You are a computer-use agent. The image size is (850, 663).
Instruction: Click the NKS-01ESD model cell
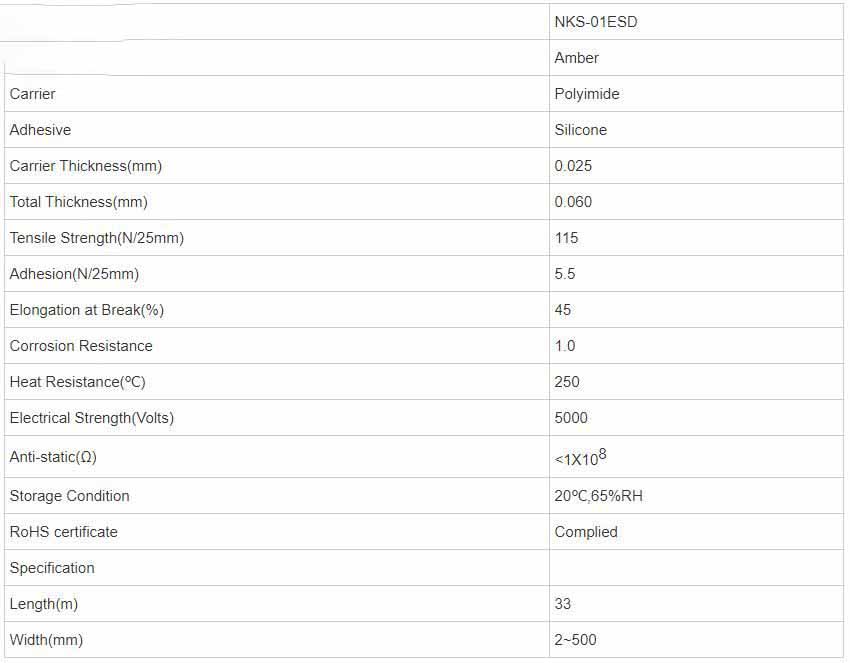click(595, 22)
